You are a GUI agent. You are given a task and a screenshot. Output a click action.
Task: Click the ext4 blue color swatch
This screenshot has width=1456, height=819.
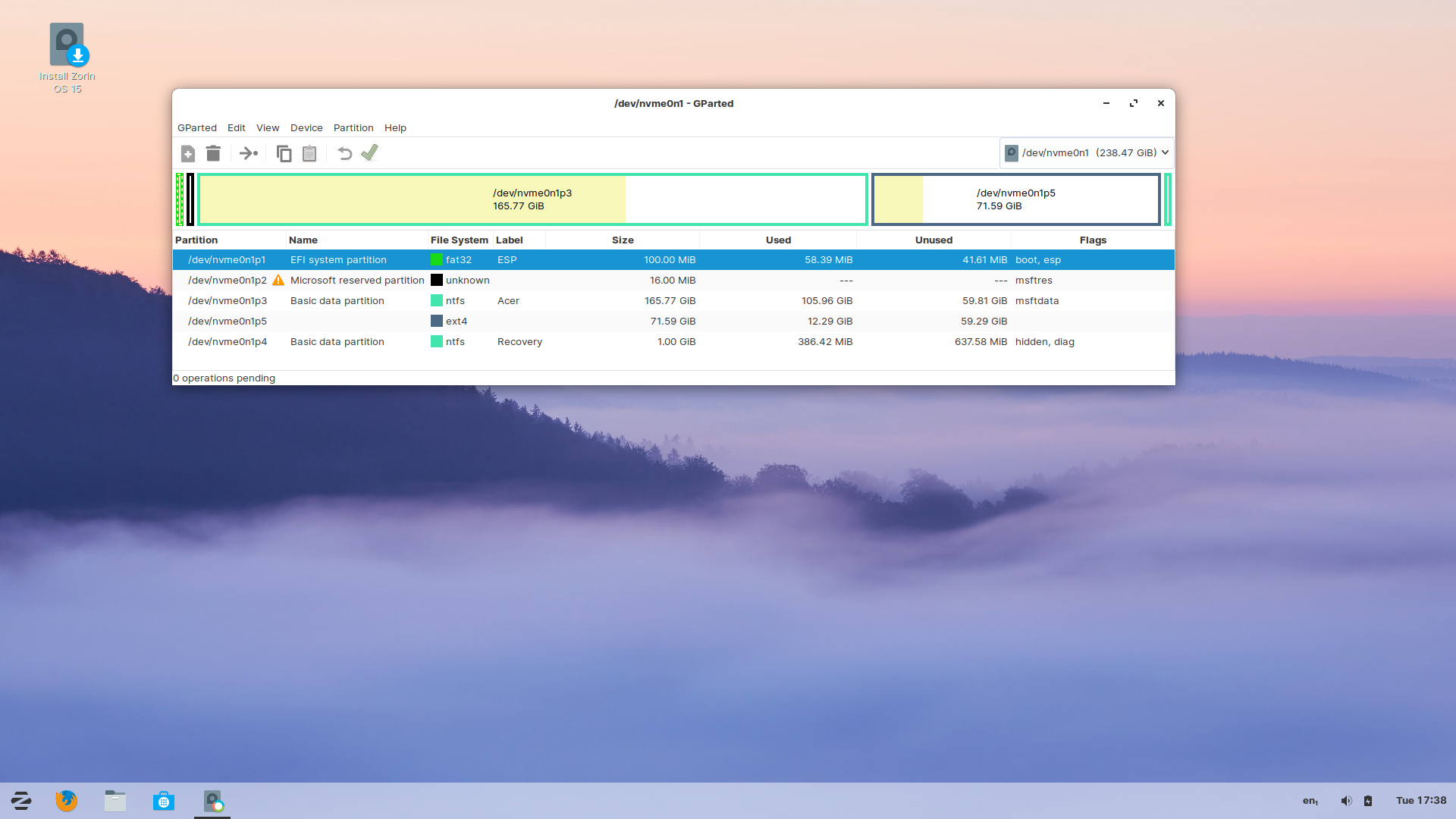coord(437,322)
